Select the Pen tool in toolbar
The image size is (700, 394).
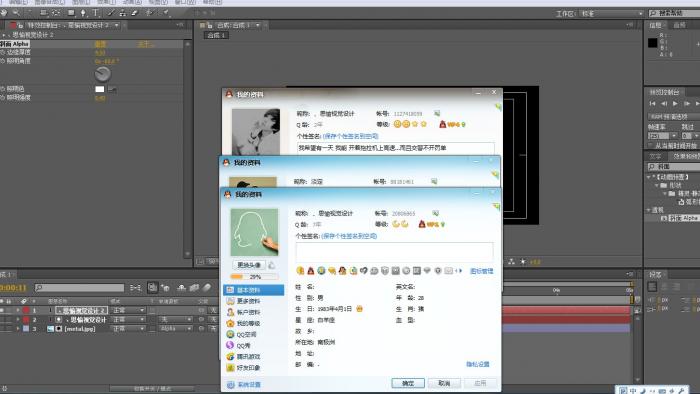click(83, 13)
